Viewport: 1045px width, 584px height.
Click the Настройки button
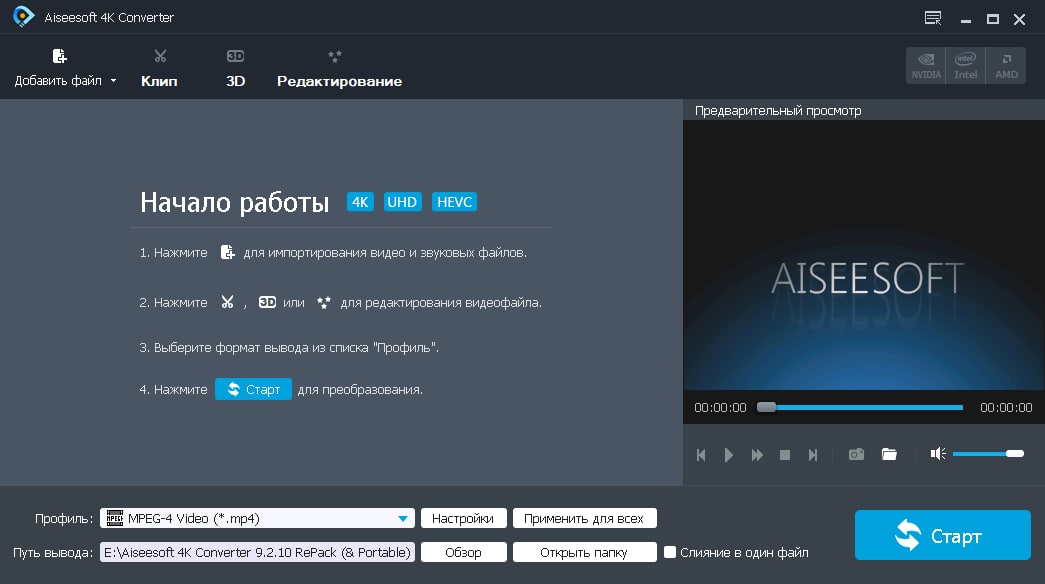pos(463,518)
